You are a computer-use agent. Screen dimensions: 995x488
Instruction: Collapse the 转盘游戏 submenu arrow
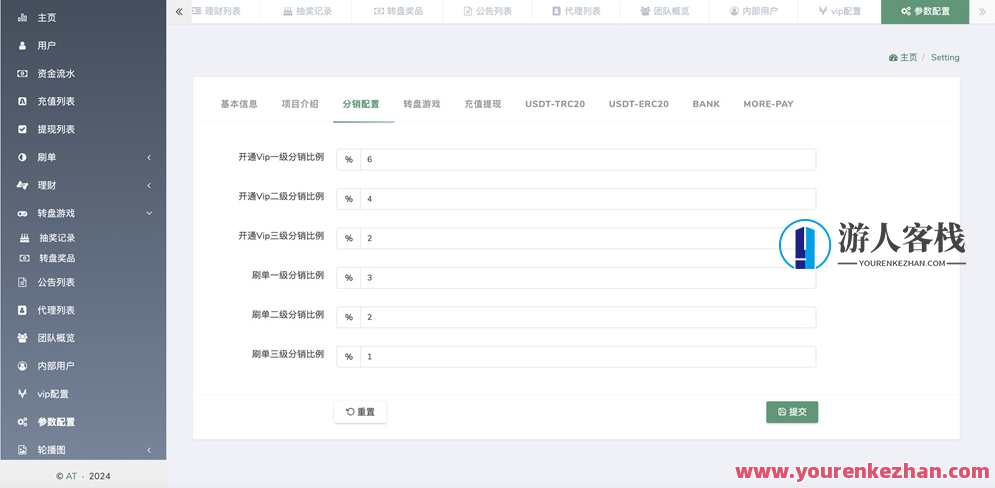click(148, 213)
